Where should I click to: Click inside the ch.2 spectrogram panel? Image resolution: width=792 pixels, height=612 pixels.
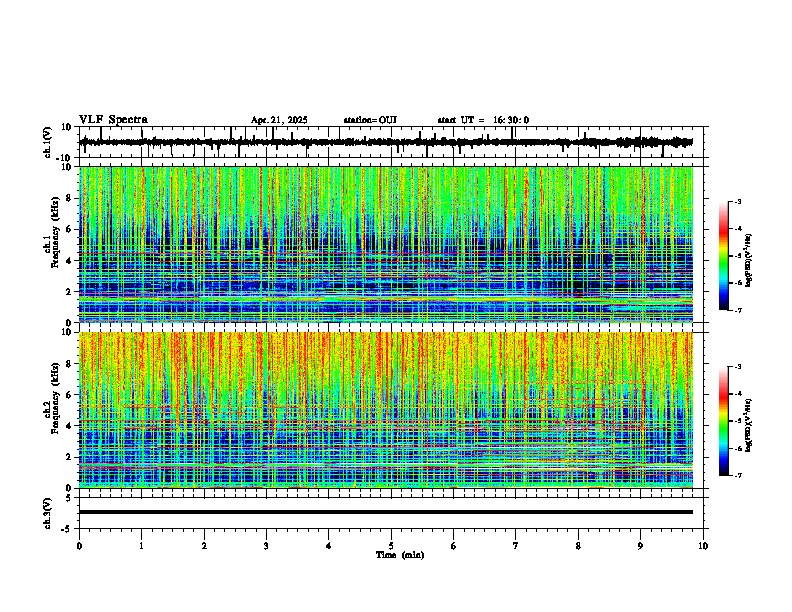pyautogui.click(x=386, y=410)
